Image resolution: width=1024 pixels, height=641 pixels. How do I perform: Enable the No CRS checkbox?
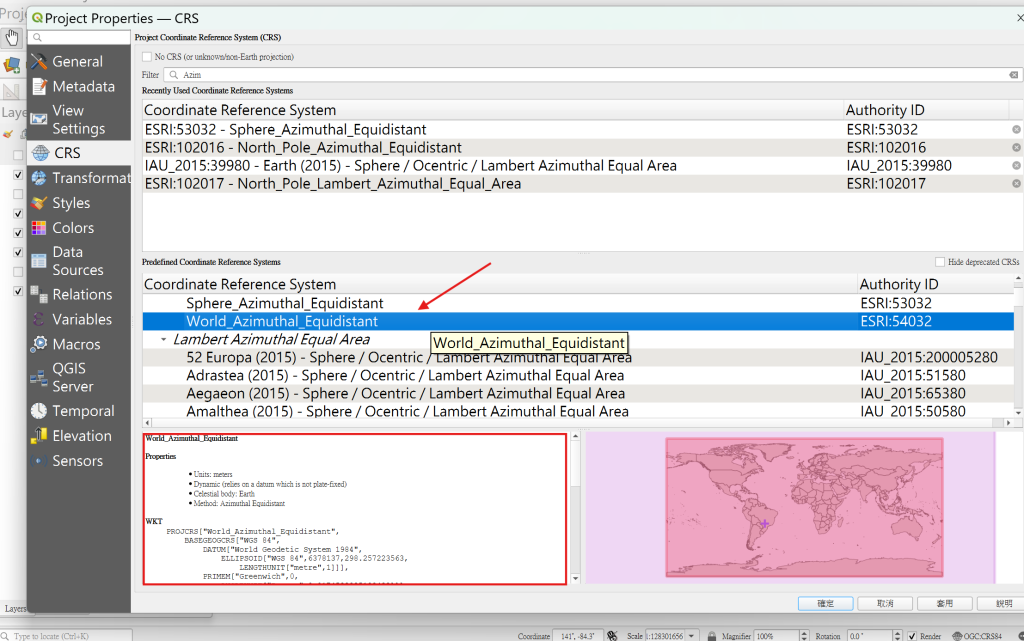pyautogui.click(x=147, y=57)
